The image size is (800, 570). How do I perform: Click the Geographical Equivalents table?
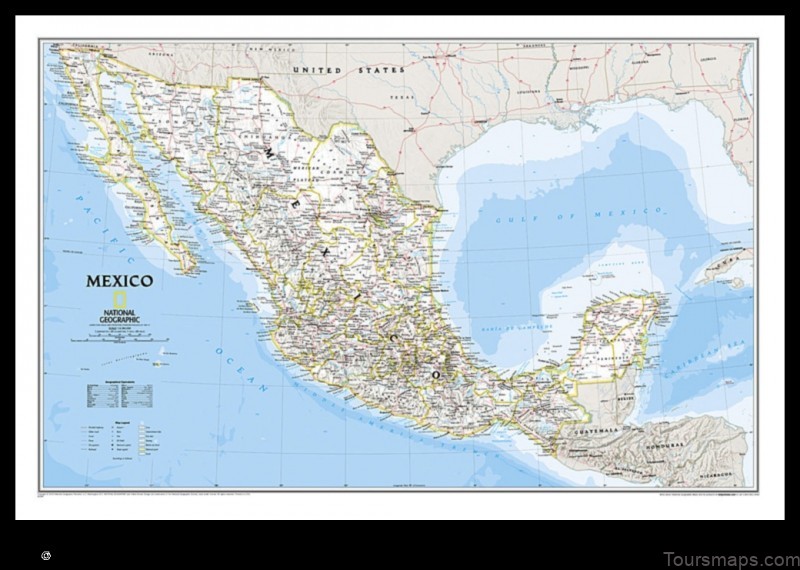[120, 395]
